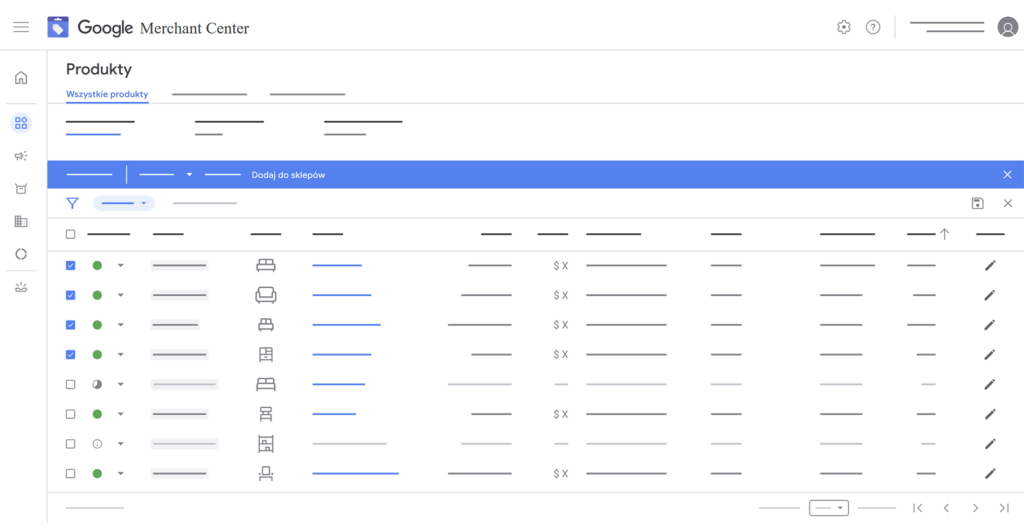Open the settings gear icon

click(843, 27)
